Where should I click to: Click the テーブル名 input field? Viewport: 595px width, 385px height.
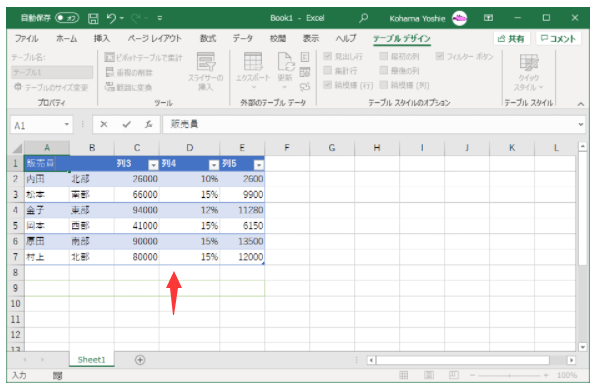click(x=52, y=72)
